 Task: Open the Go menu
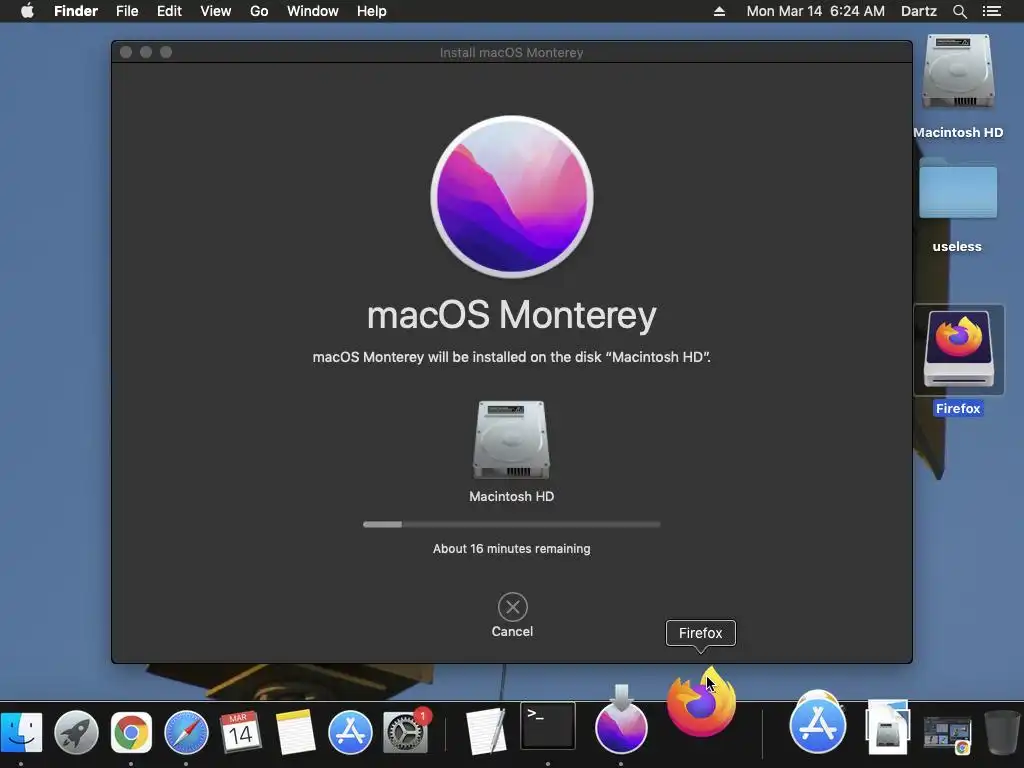(x=259, y=11)
